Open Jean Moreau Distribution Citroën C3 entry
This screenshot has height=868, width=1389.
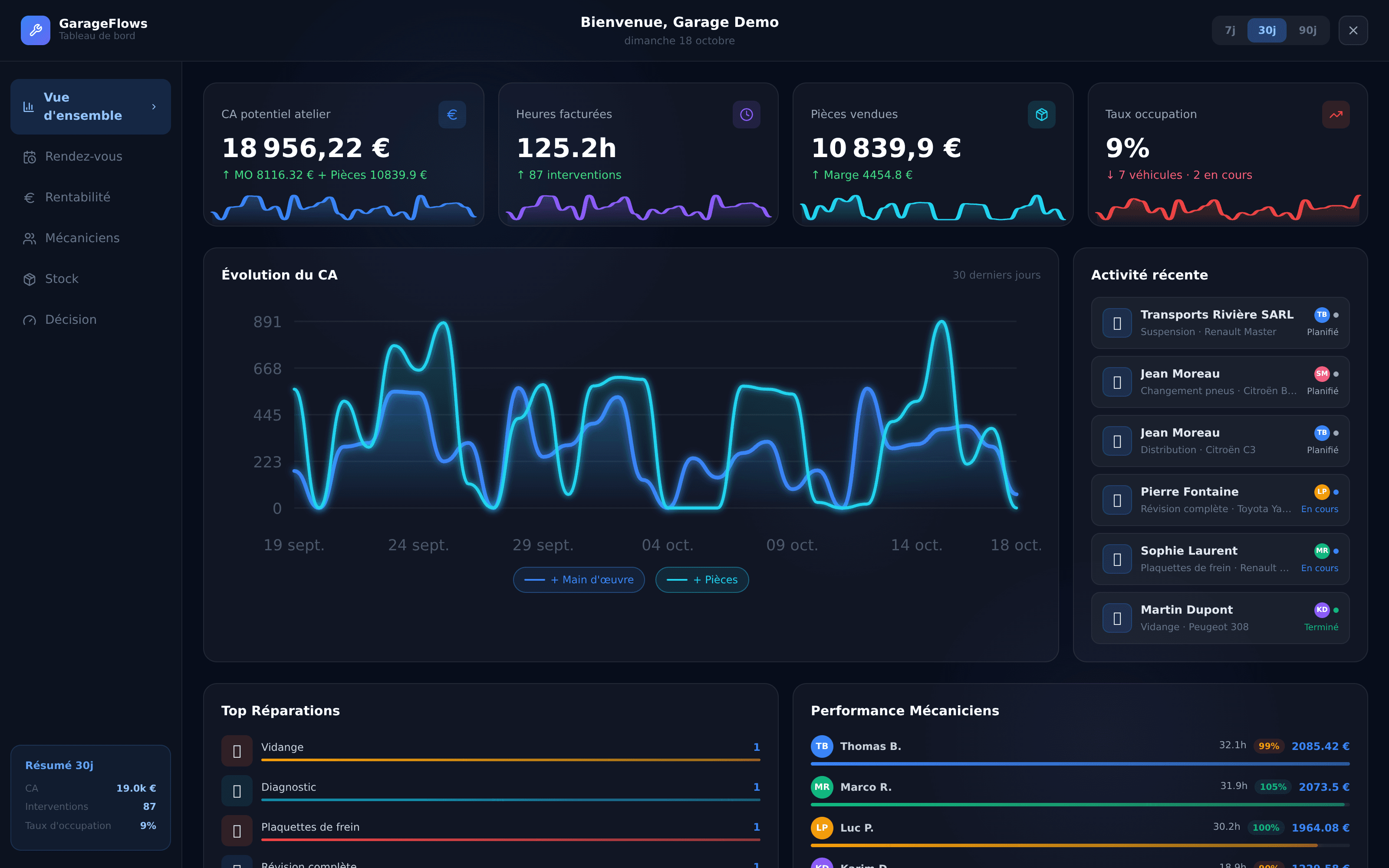[x=1220, y=441]
